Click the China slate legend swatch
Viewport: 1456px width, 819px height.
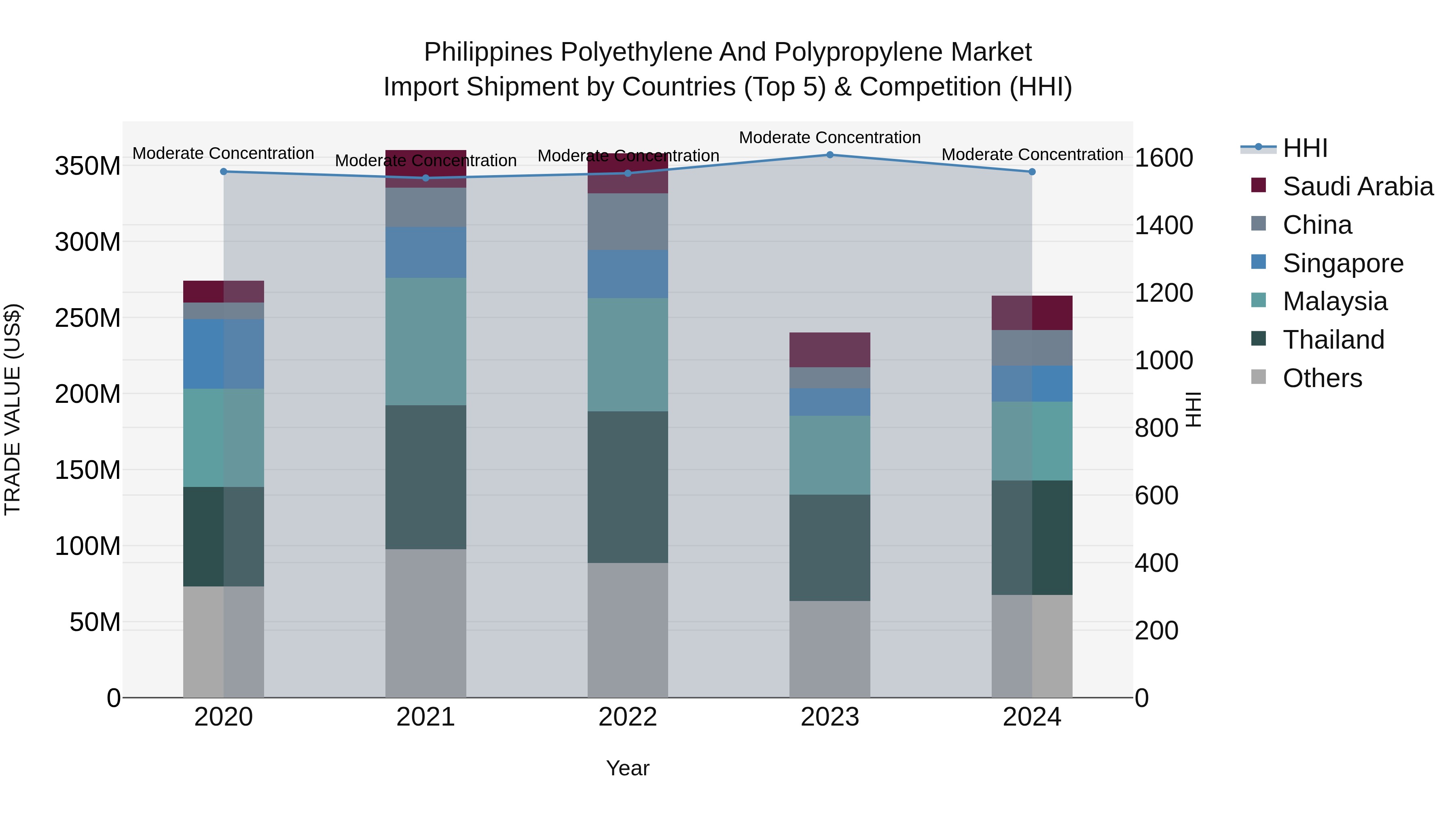(1259, 223)
